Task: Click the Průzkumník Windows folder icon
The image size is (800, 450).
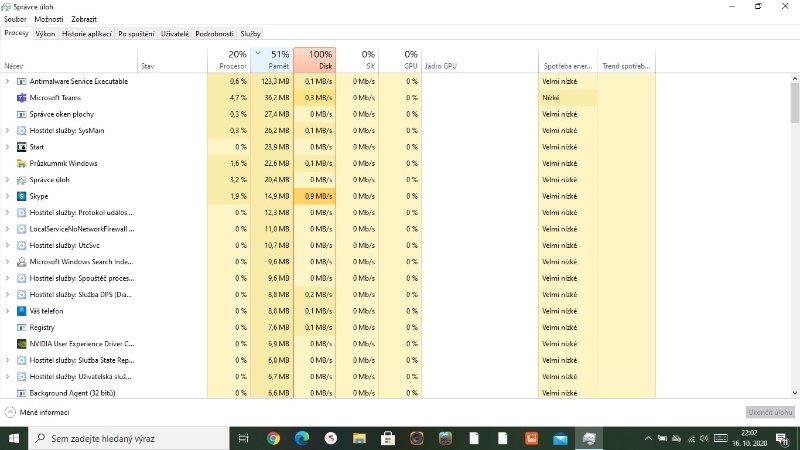Action: coord(21,163)
